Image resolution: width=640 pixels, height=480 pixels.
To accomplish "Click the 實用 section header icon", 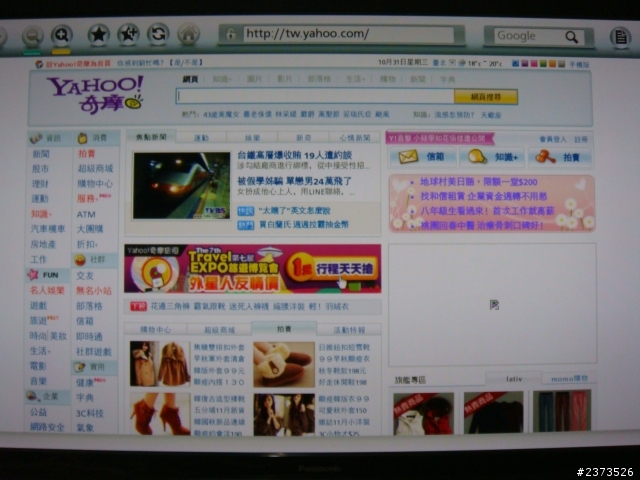I will (79, 367).
